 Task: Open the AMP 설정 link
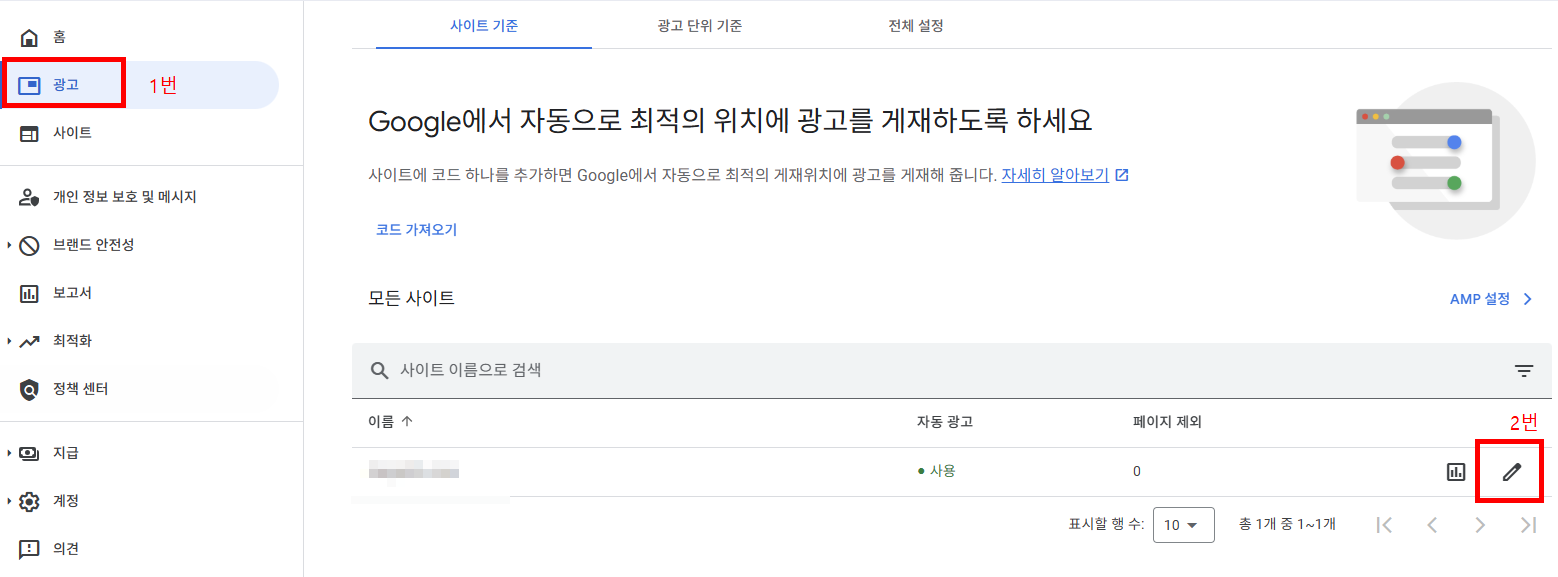1480,299
